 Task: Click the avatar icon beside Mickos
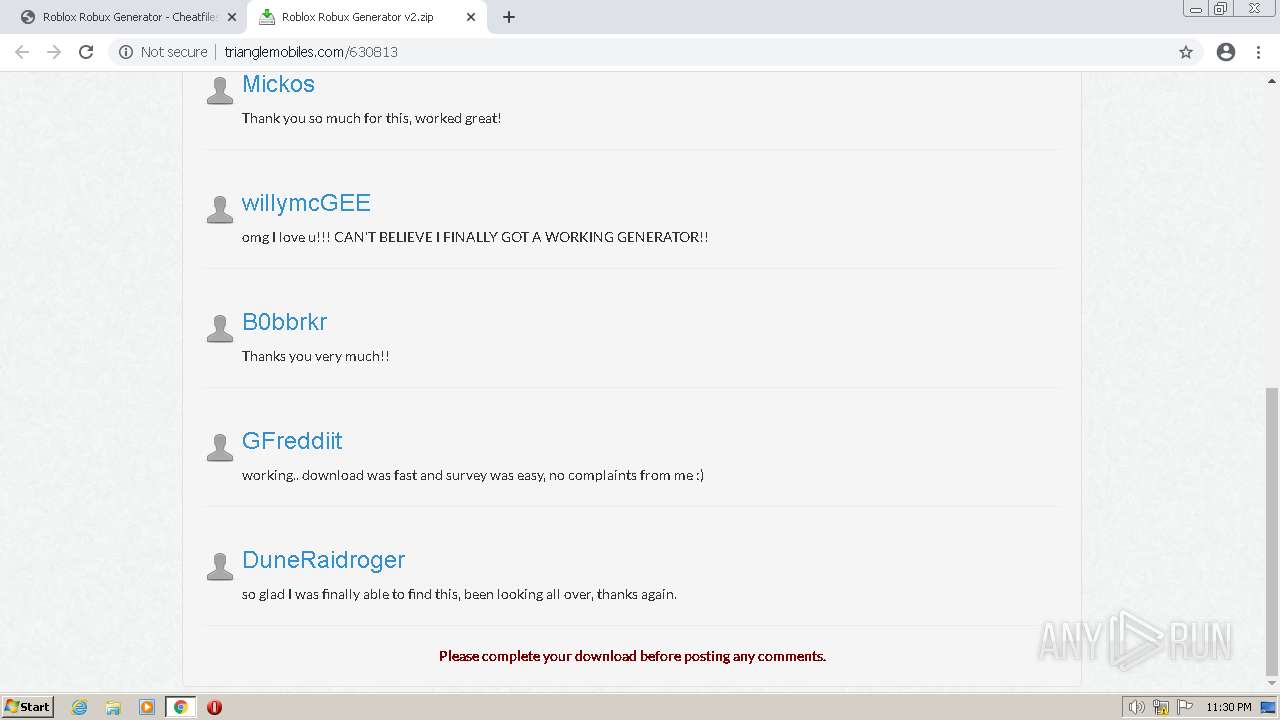219,91
